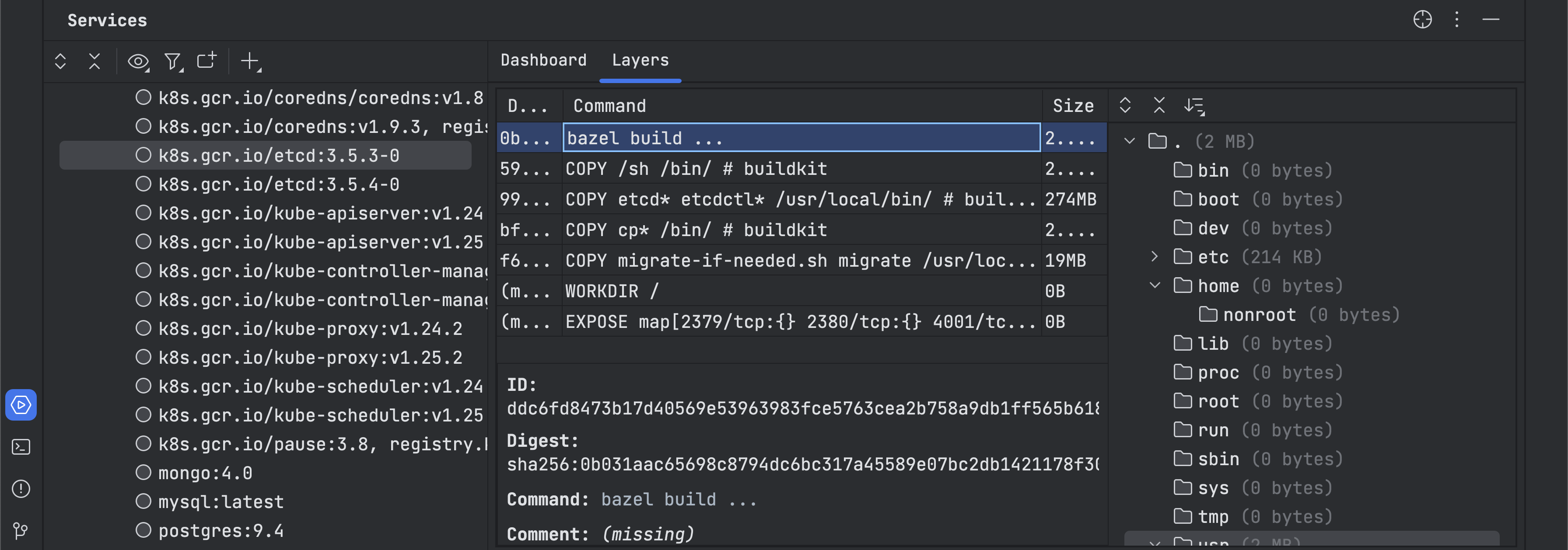
Task: Collapse the root dot folder node
Action: [x=1129, y=141]
